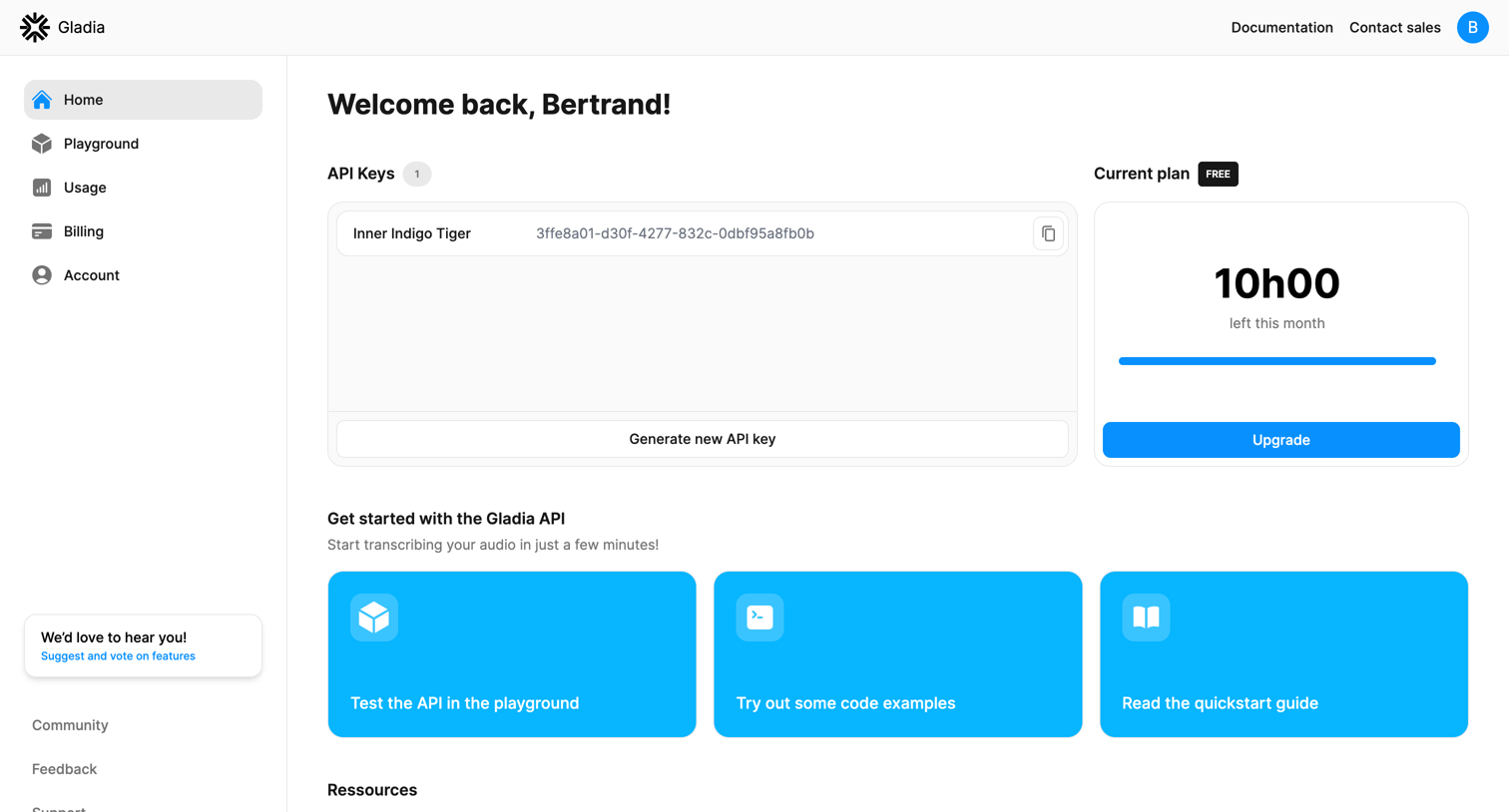This screenshot has width=1509, height=812.
Task: Click the book icon on quickstart card
Action: click(1146, 617)
